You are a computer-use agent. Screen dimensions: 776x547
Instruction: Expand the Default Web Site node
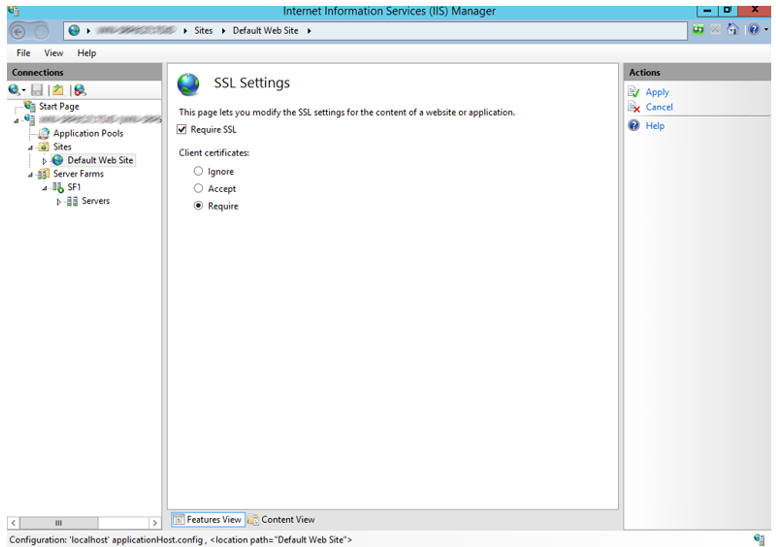(x=45, y=161)
